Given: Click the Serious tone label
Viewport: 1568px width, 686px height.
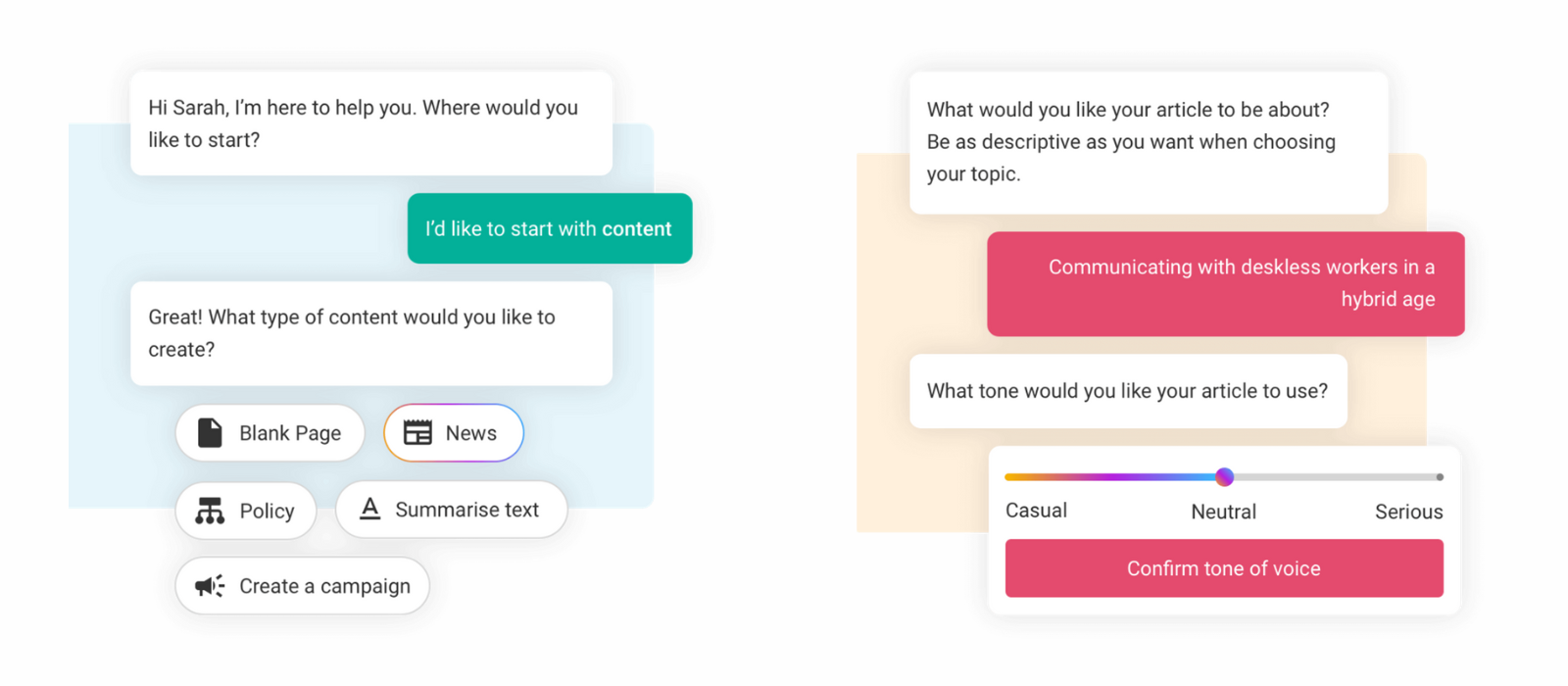Looking at the screenshot, I should click(x=1408, y=512).
